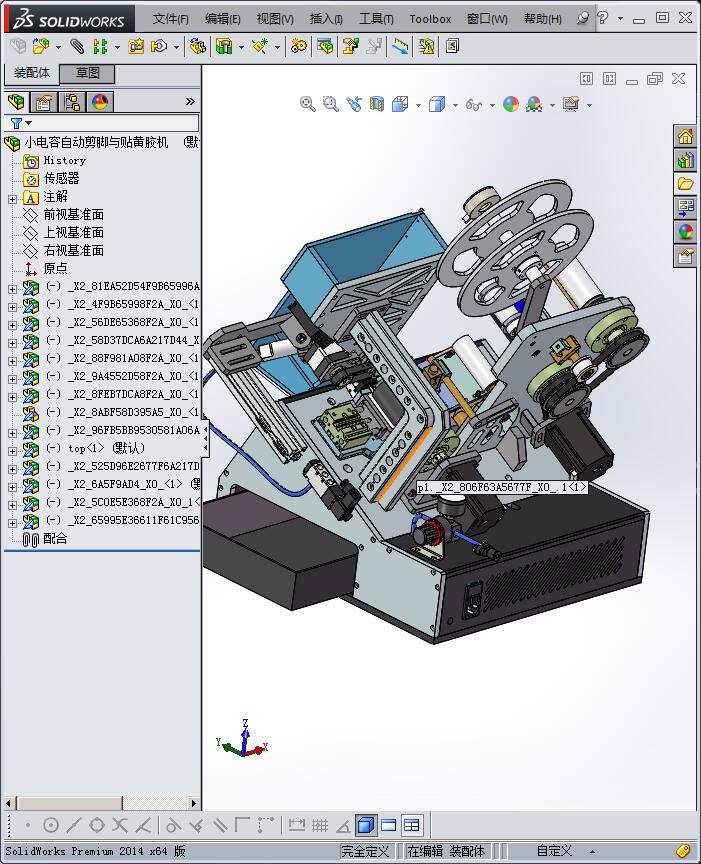Click the Previous View icon

tap(354, 104)
